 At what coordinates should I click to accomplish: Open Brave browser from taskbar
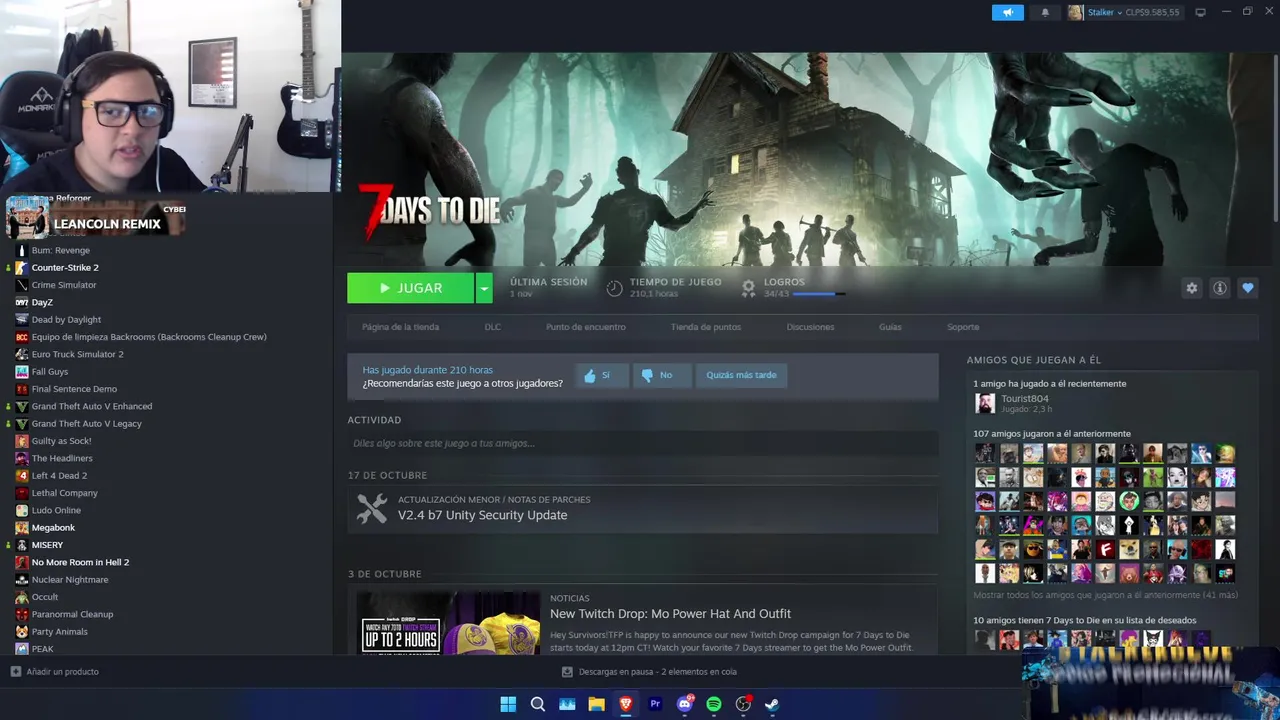(626, 704)
